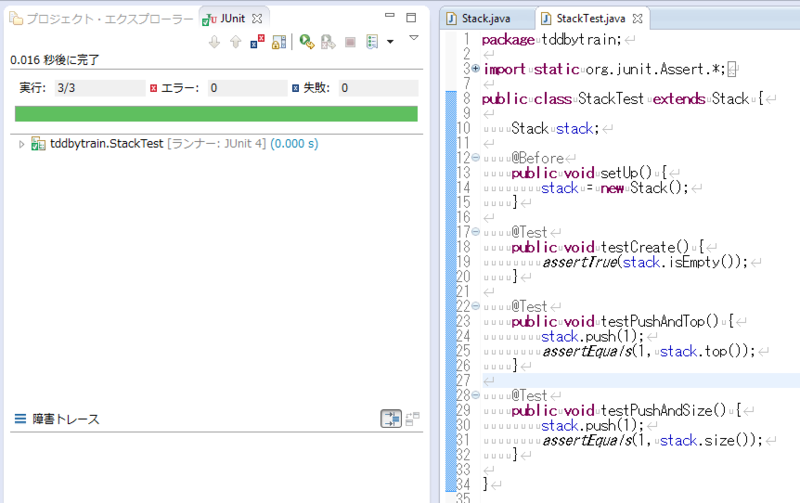Collapse the testPushAndTop fold at line 22
The width and height of the screenshot is (800, 503).
476,306
